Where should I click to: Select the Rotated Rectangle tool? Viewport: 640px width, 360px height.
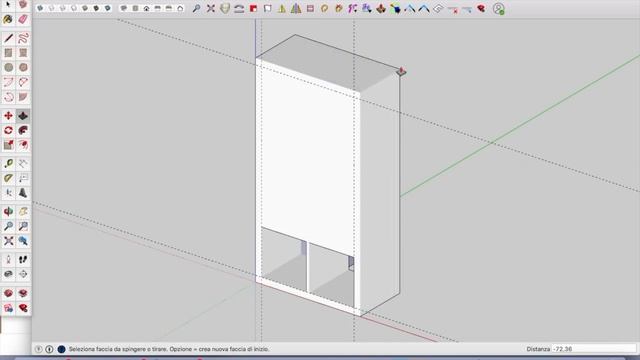pyautogui.click(x=23, y=53)
